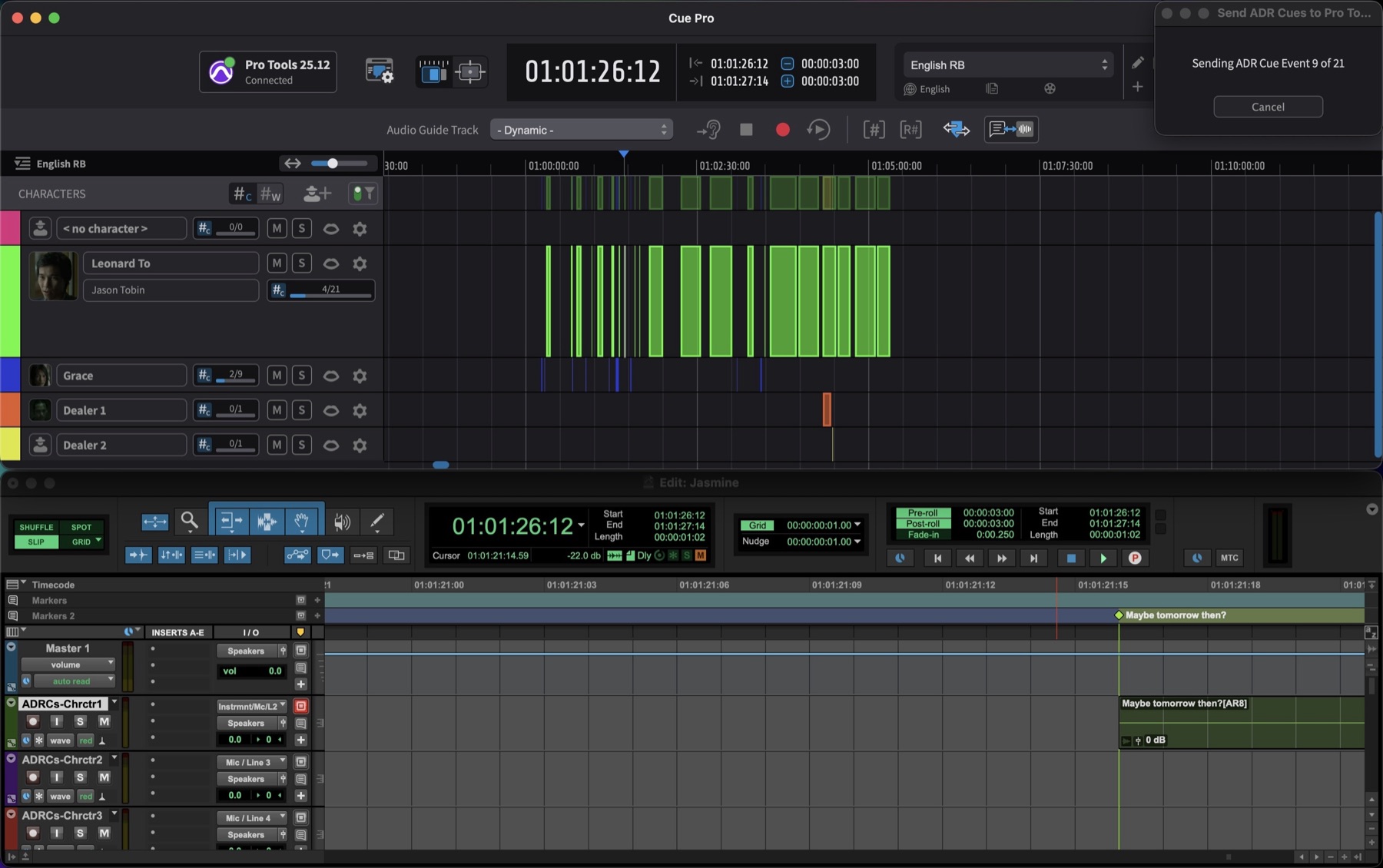
Task: Open the main counter format dropdown arrow
Action: [582, 526]
